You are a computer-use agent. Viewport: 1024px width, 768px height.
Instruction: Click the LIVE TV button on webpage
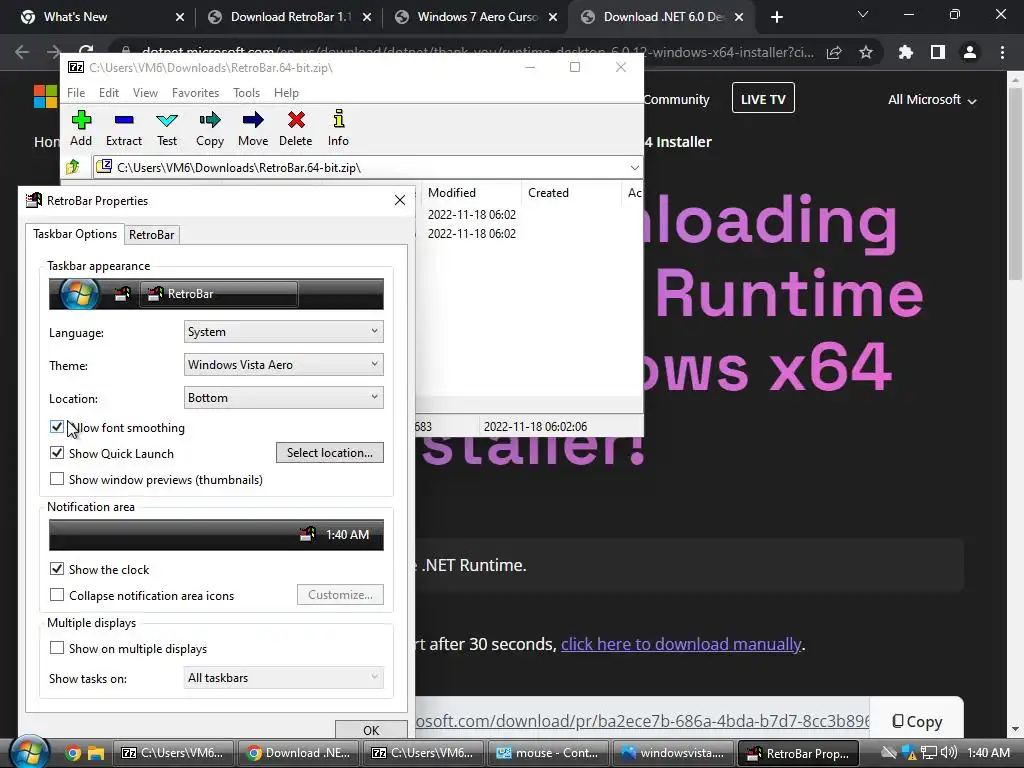(763, 99)
